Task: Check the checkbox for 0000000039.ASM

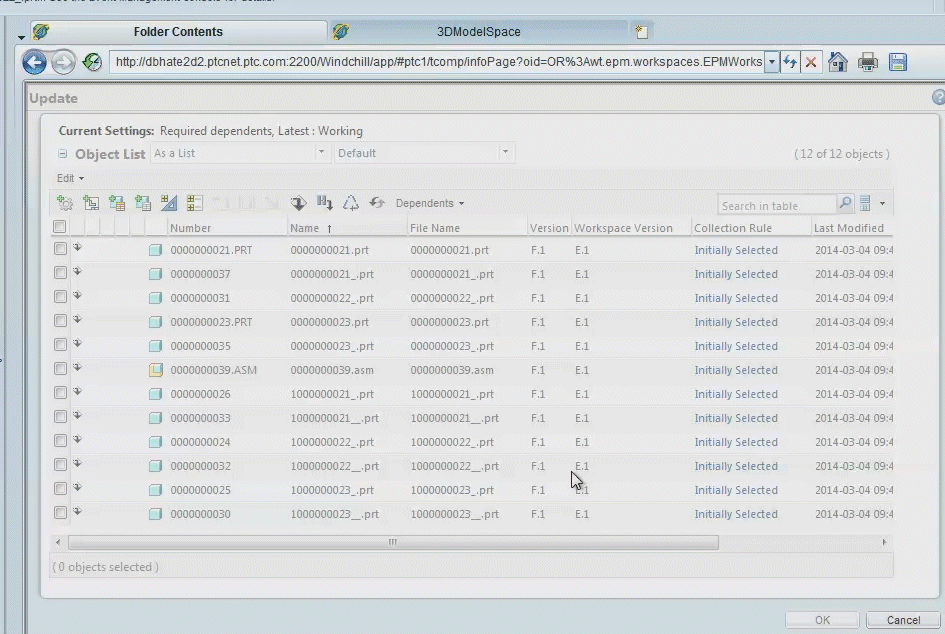Action: [x=59, y=369]
